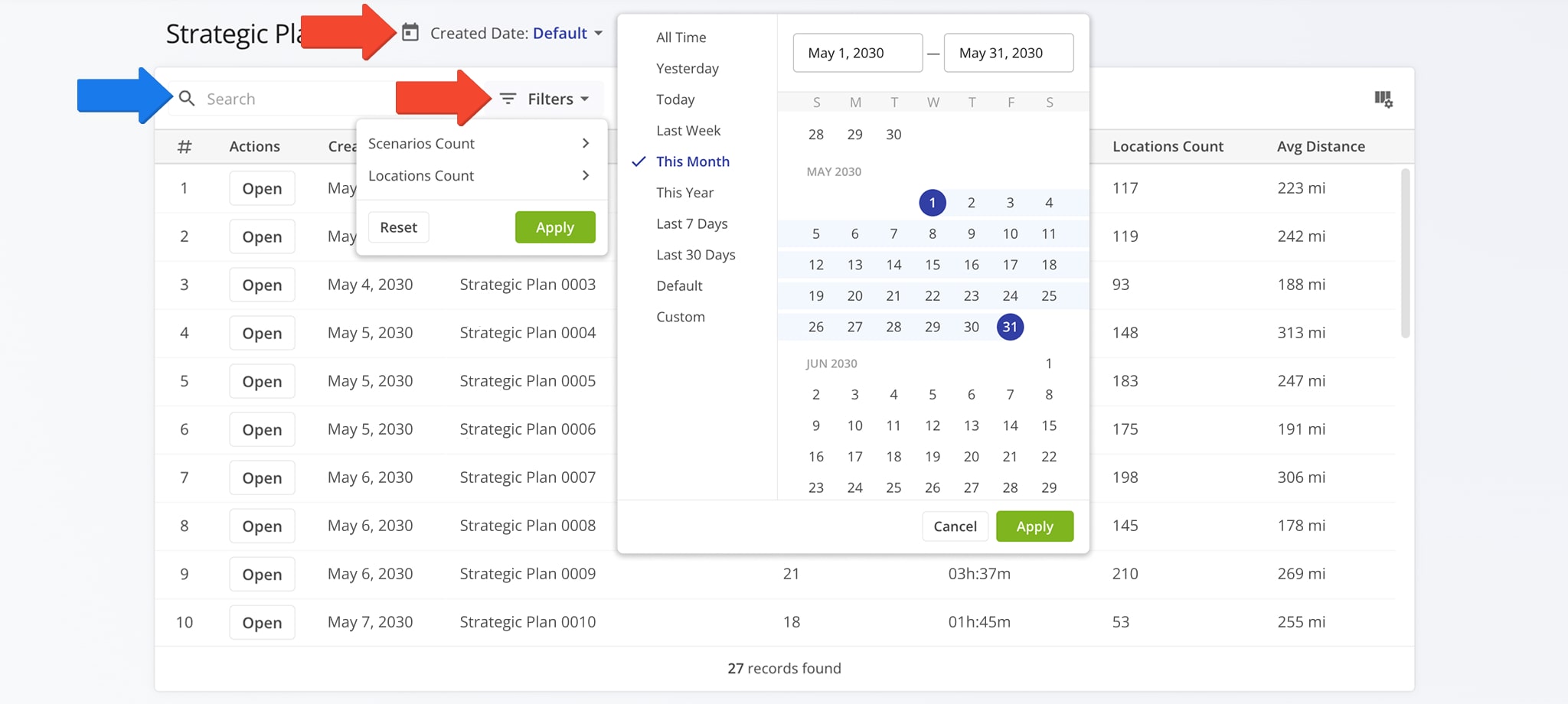1568x704 pixels.
Task: Click the Filters lines icon
Action: (508, 99)
